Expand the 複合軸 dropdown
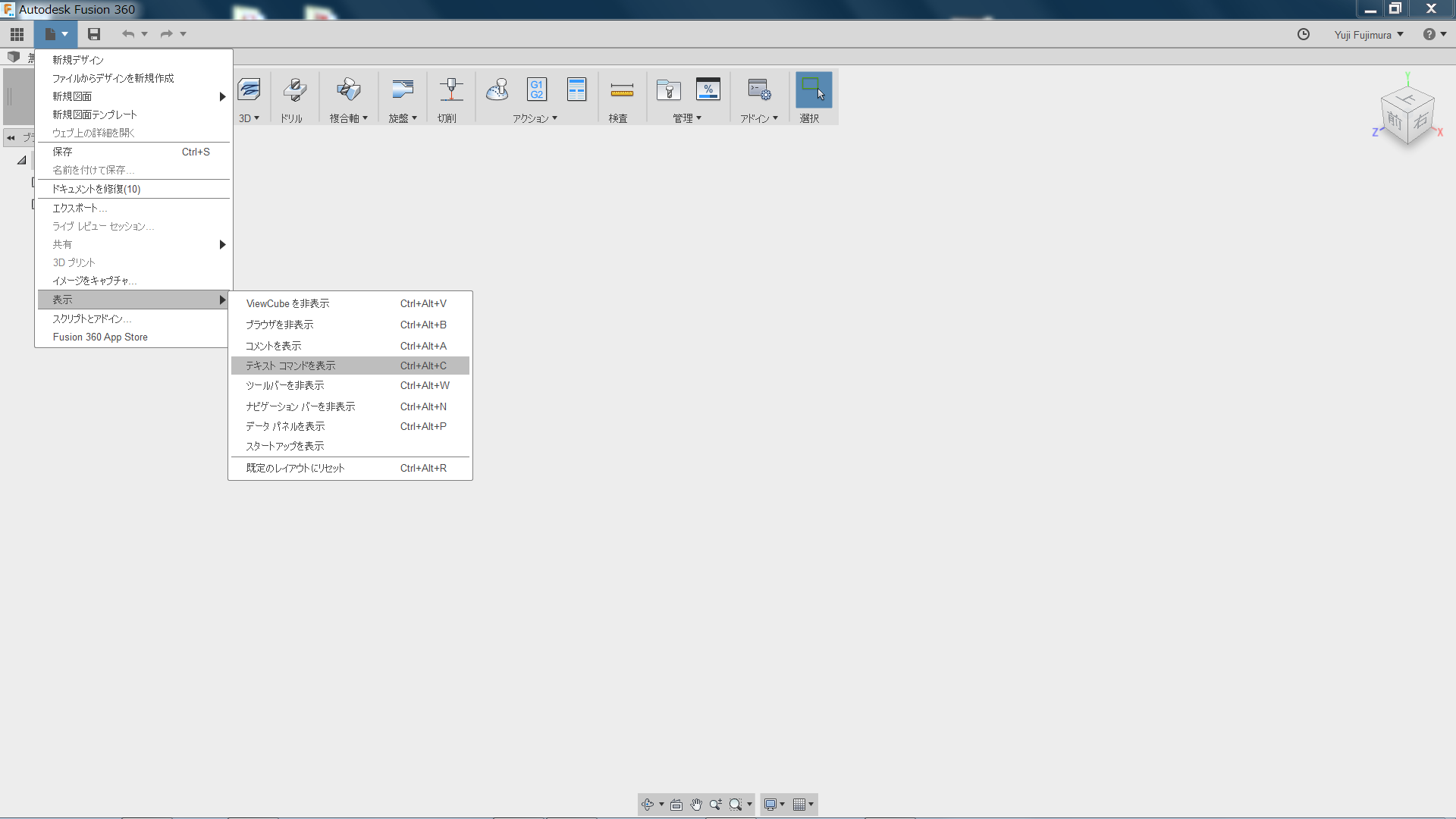Viewport: 1456px width, 819px height. 365,118
